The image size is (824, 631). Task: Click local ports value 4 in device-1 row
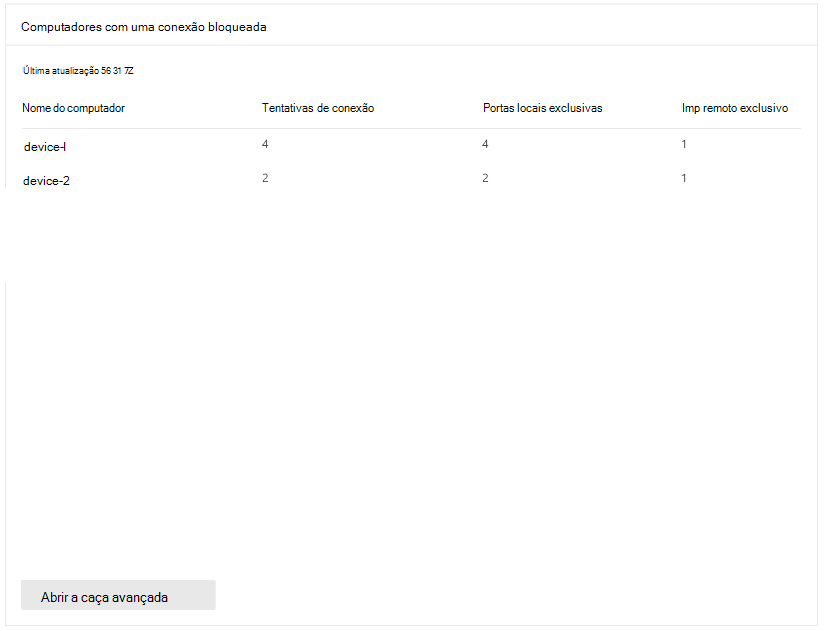click(x=485, y=144)
